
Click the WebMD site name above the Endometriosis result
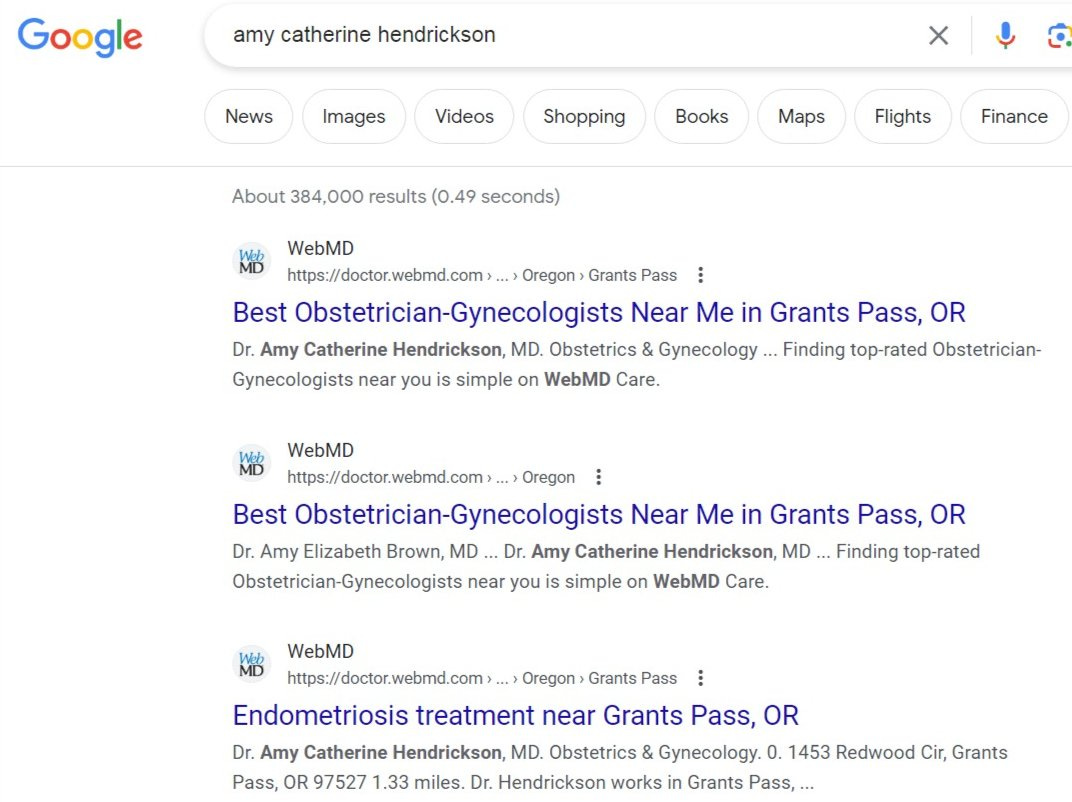click(321, 651)
